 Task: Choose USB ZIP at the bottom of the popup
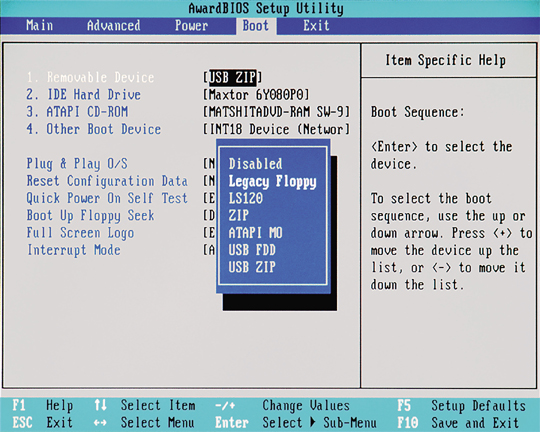(x=252, y=267)
